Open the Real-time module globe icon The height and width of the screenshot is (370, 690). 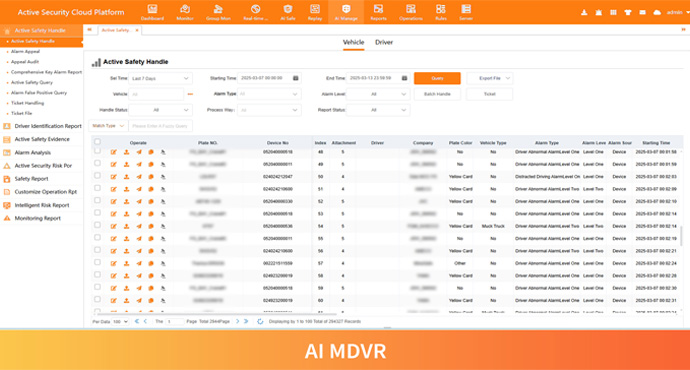coord(255,9)
